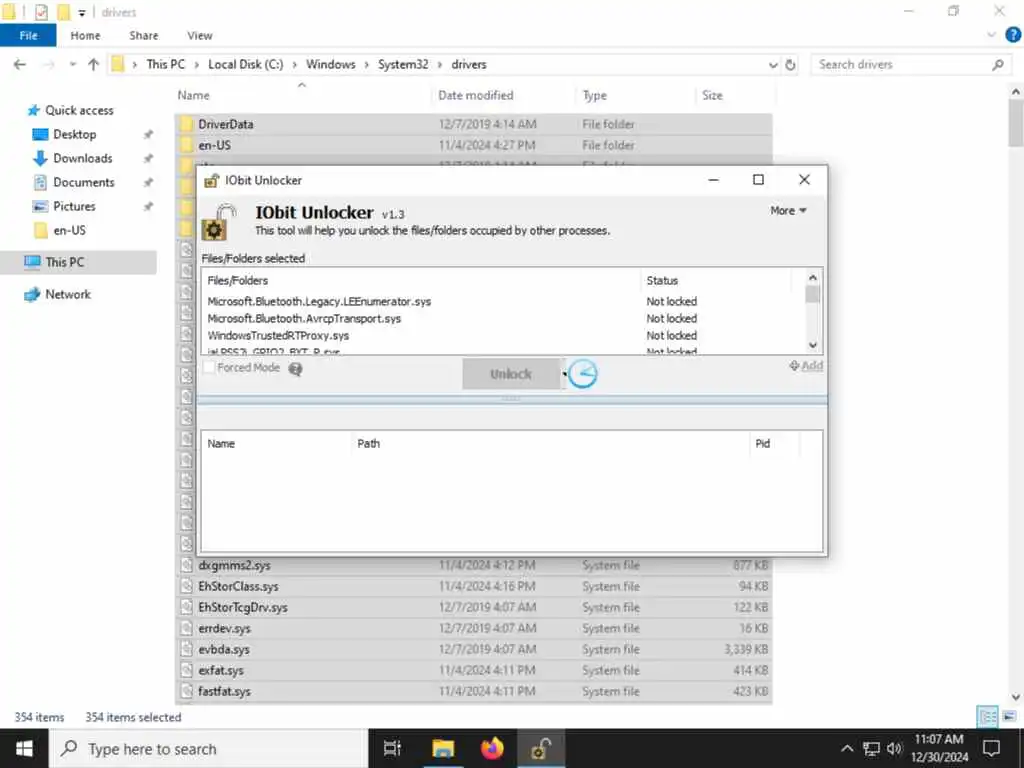
Task: Click the Pid column header
Action: (x=763, y=443)
